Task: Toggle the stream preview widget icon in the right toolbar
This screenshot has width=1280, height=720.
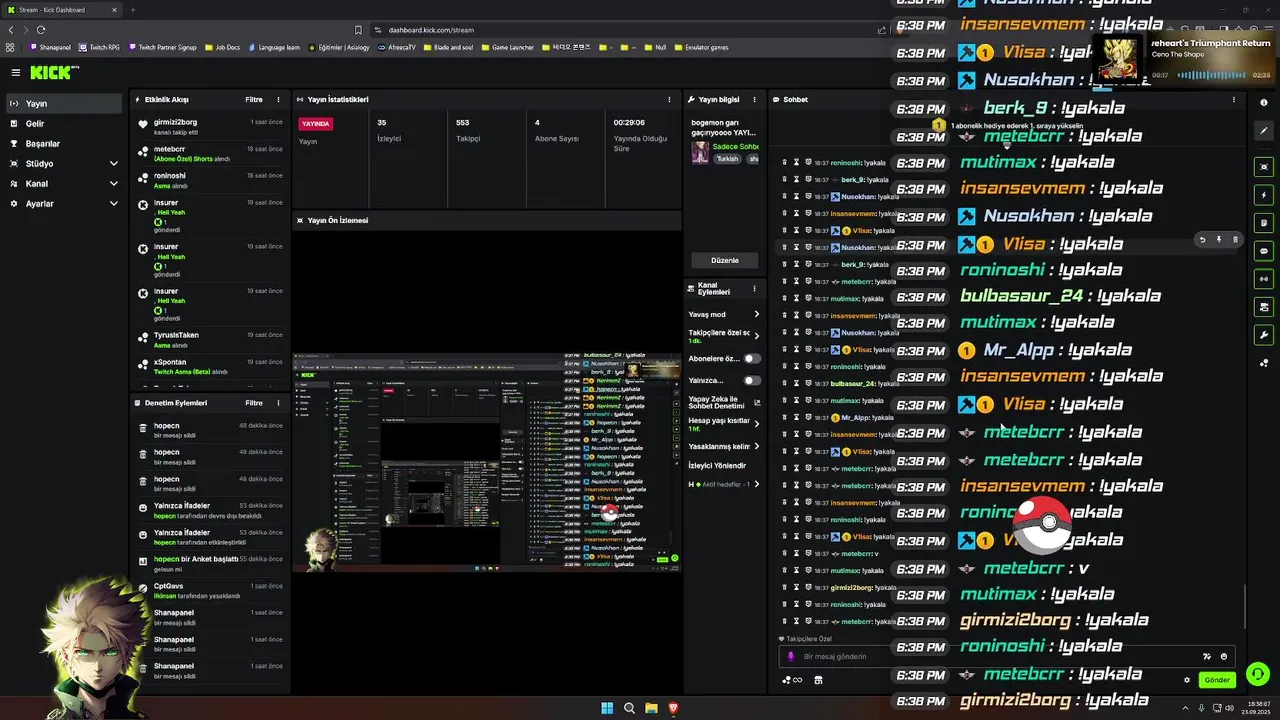Action: [1264, 167]
